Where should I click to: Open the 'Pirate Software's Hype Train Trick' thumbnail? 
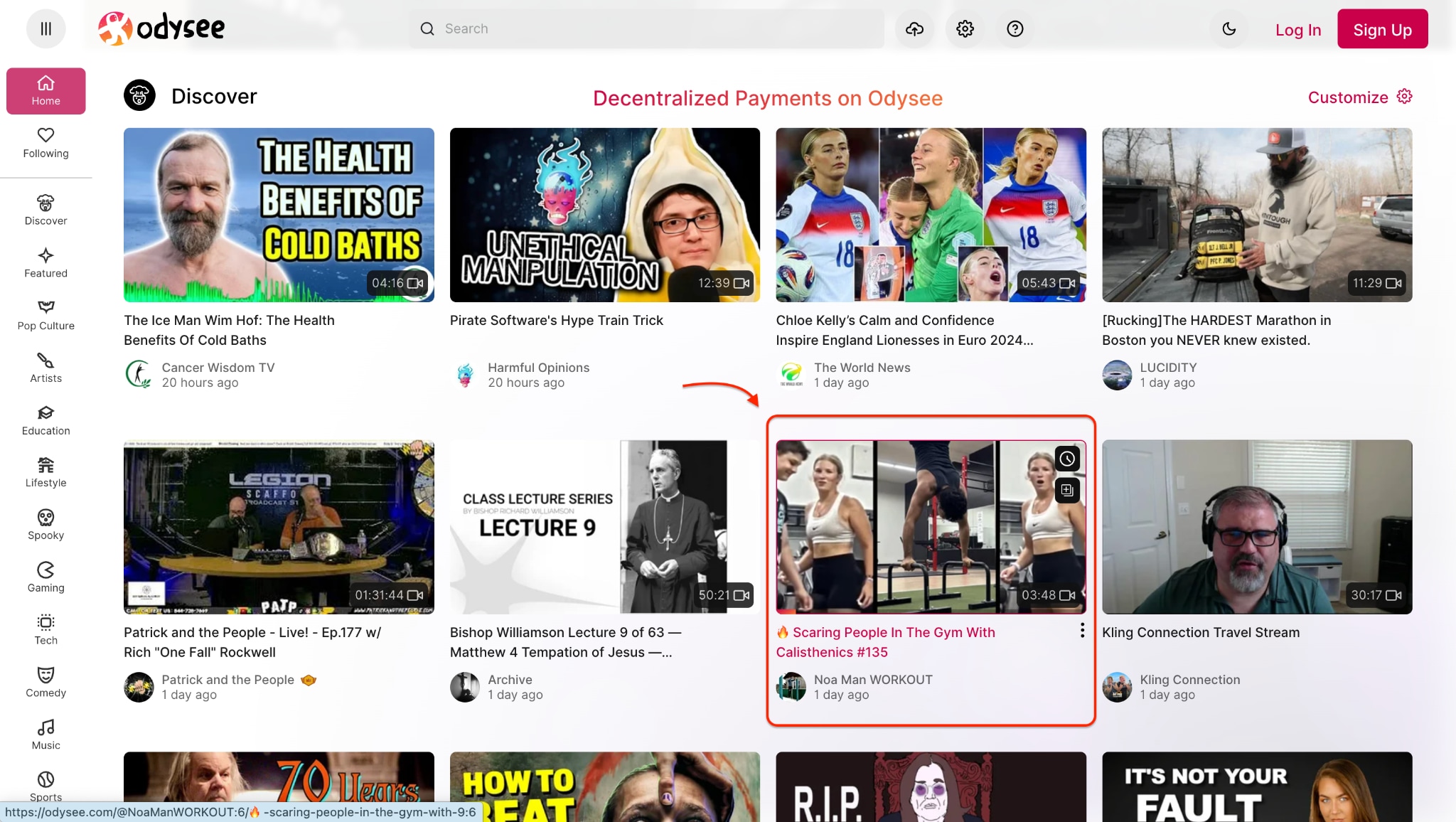(604, 215)
